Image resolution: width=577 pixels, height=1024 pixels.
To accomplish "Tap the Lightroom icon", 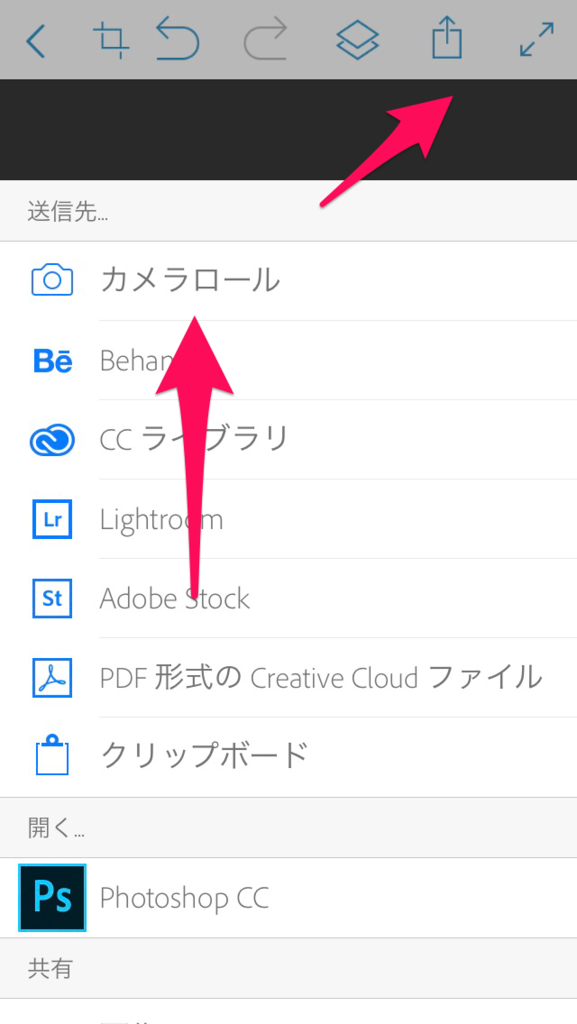I will coord(51,519).
